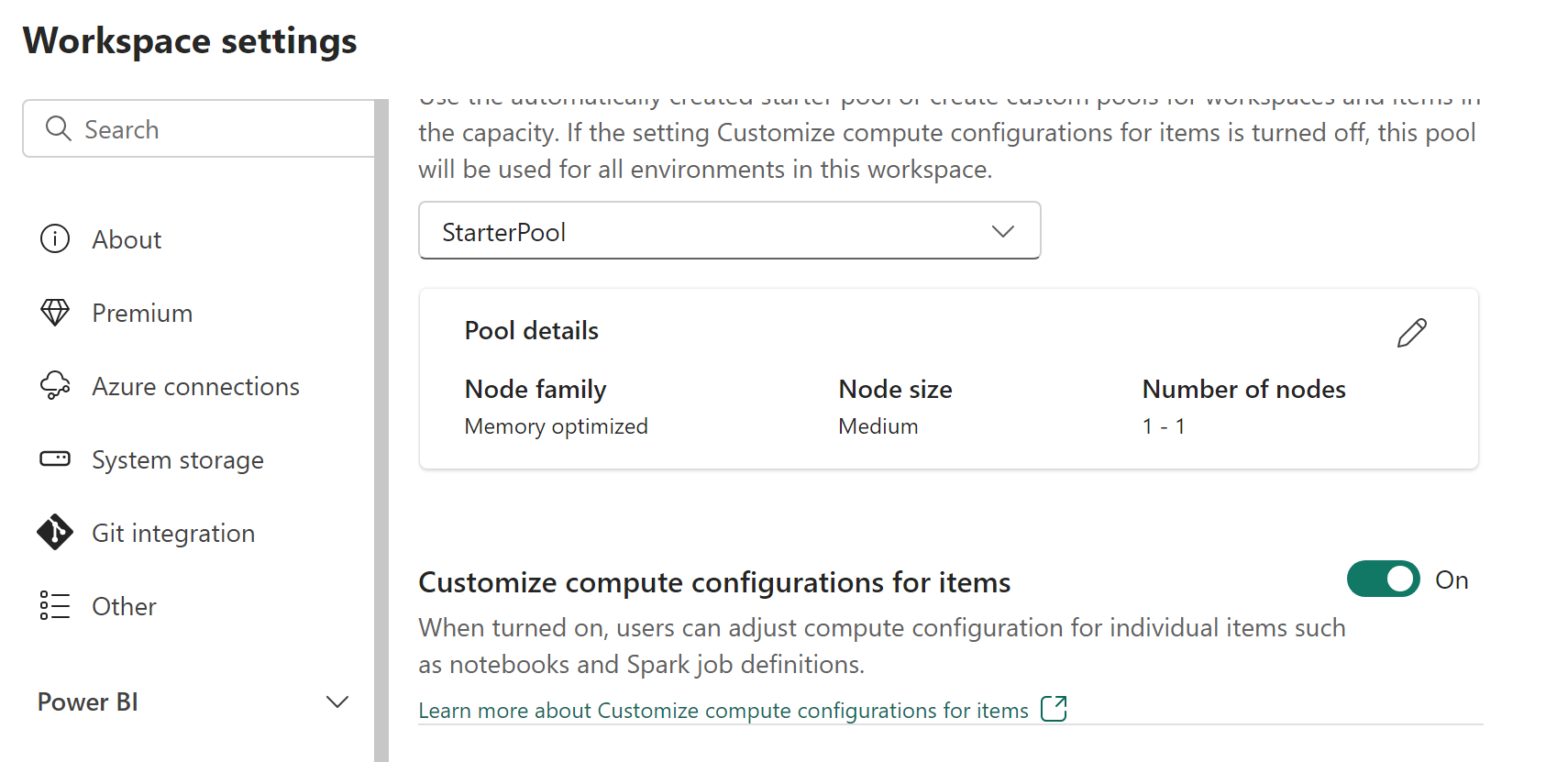Image resolution: width=1568 pixels, height=762 pixels.
Task: Click the Git integration icon
Action: (55, 533)
